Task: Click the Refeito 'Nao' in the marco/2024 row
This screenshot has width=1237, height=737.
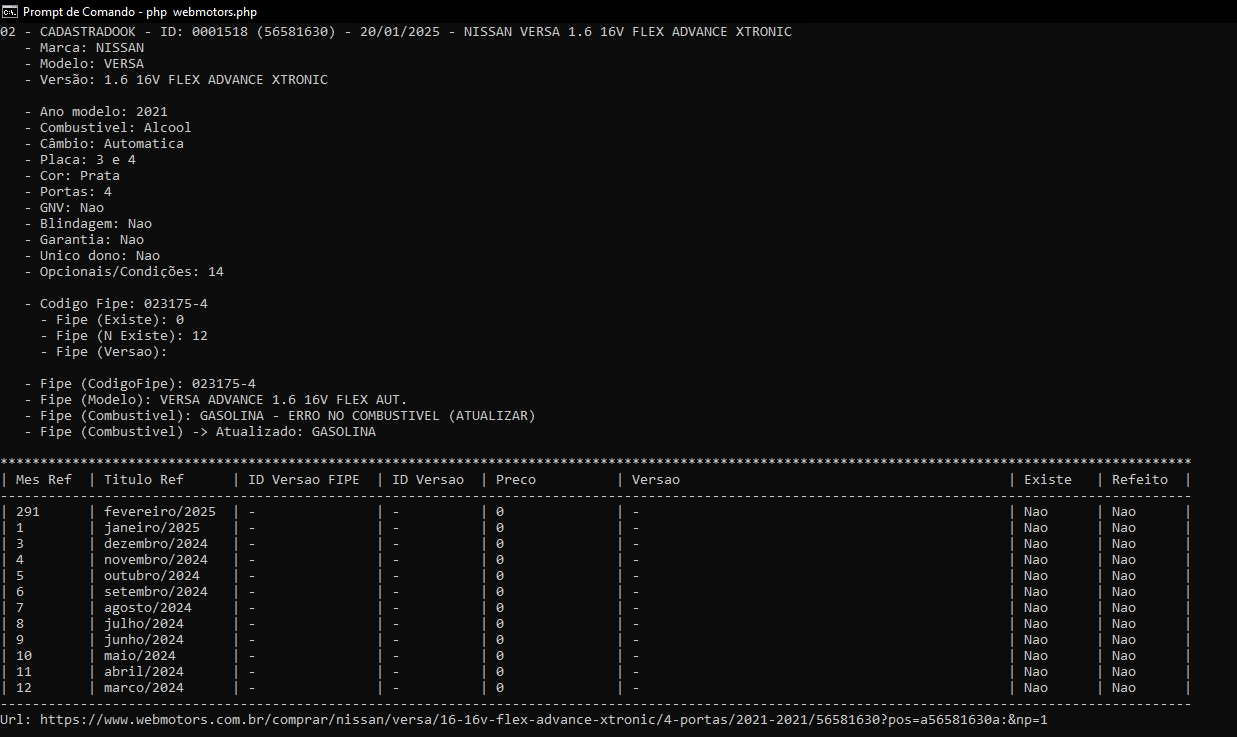Action: (1124, 688)
